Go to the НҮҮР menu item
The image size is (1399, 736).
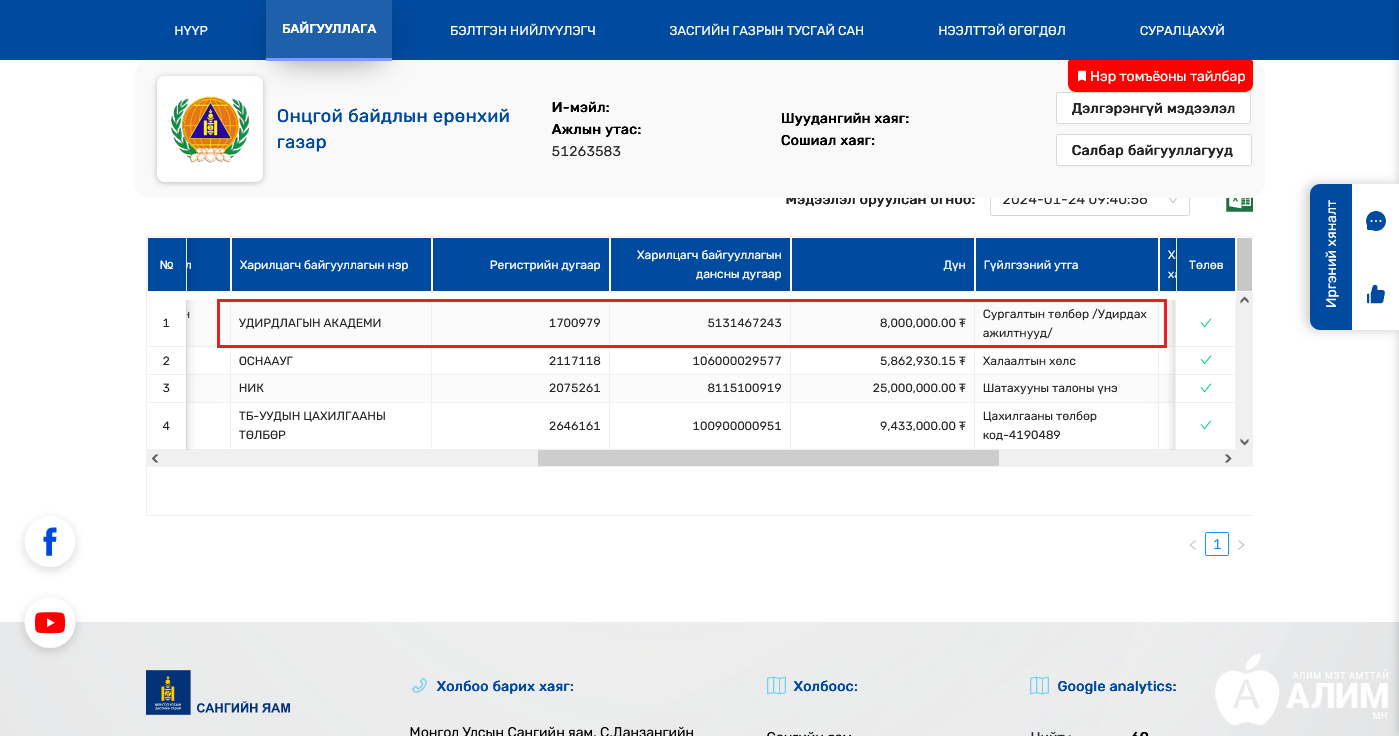coord(191,30)
